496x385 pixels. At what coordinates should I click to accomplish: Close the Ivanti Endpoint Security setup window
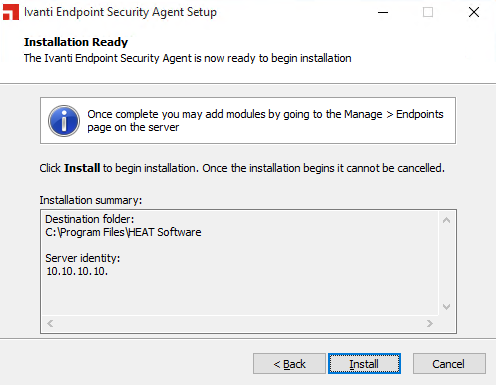pyautogui.click(x=474, y=12)
